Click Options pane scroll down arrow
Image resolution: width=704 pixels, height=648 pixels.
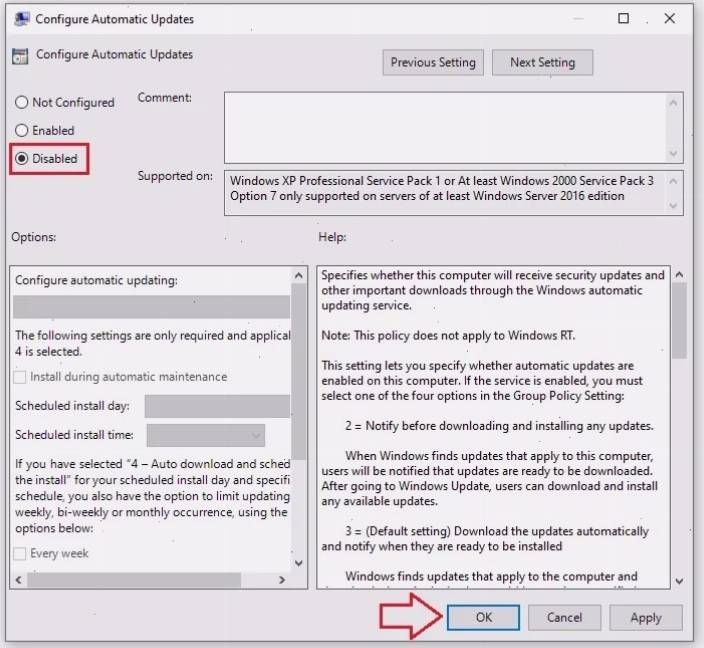[299, 563]
